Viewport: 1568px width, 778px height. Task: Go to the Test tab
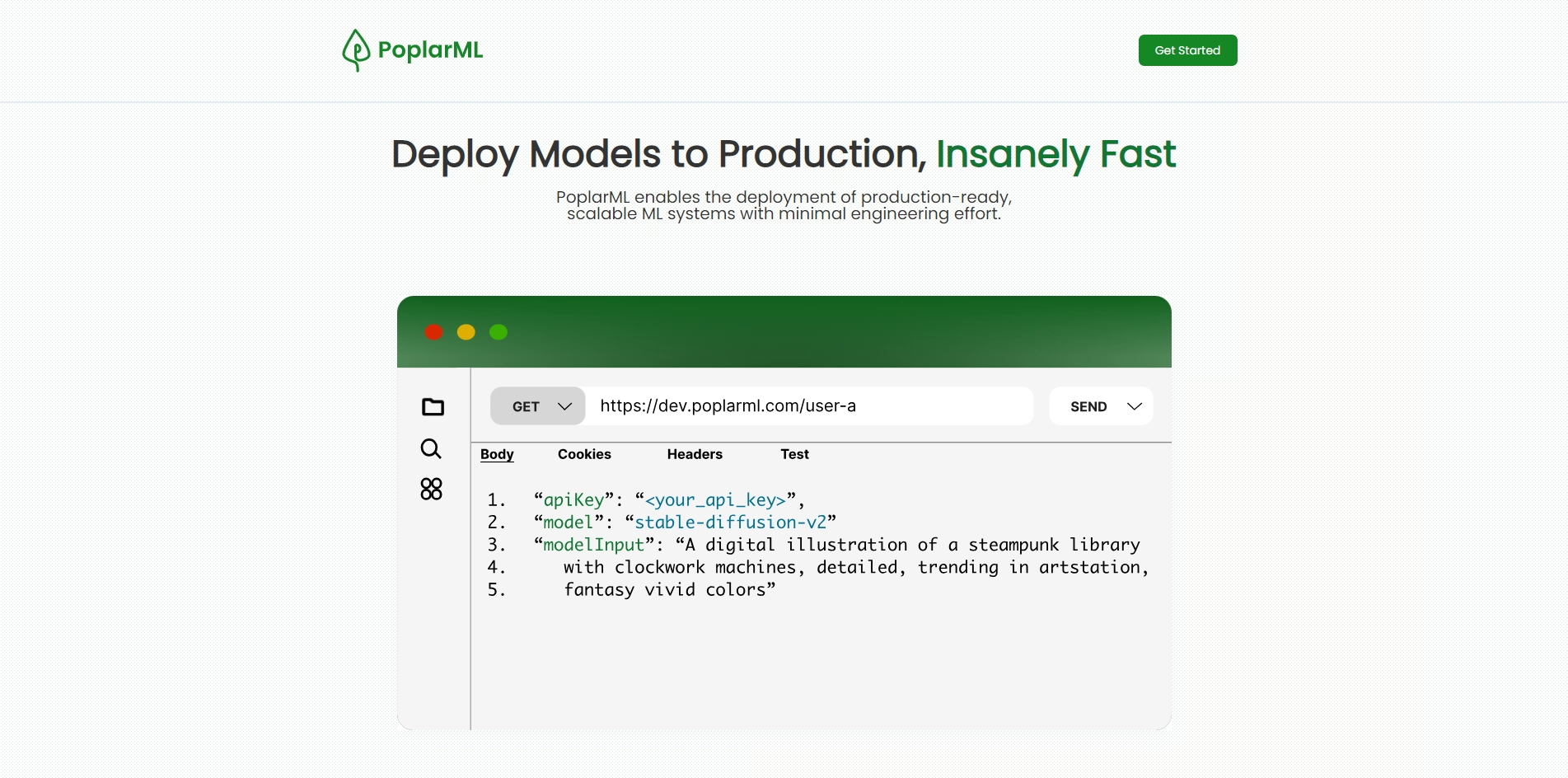pyautogui.click(x=794, y=454)
